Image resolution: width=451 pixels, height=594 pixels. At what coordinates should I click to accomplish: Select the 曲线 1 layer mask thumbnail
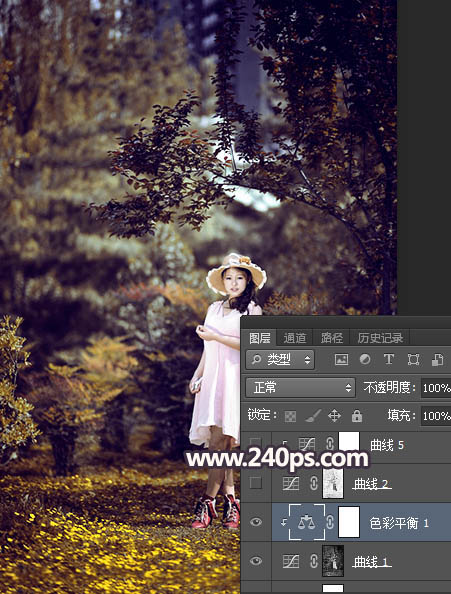pyautogui.click(x=333, y=561)
